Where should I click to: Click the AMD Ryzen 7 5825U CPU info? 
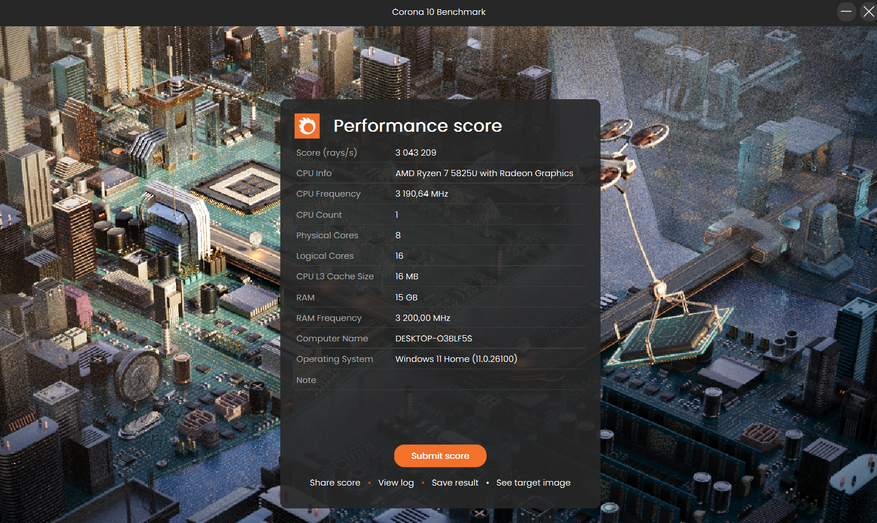[x=484, y=173]
